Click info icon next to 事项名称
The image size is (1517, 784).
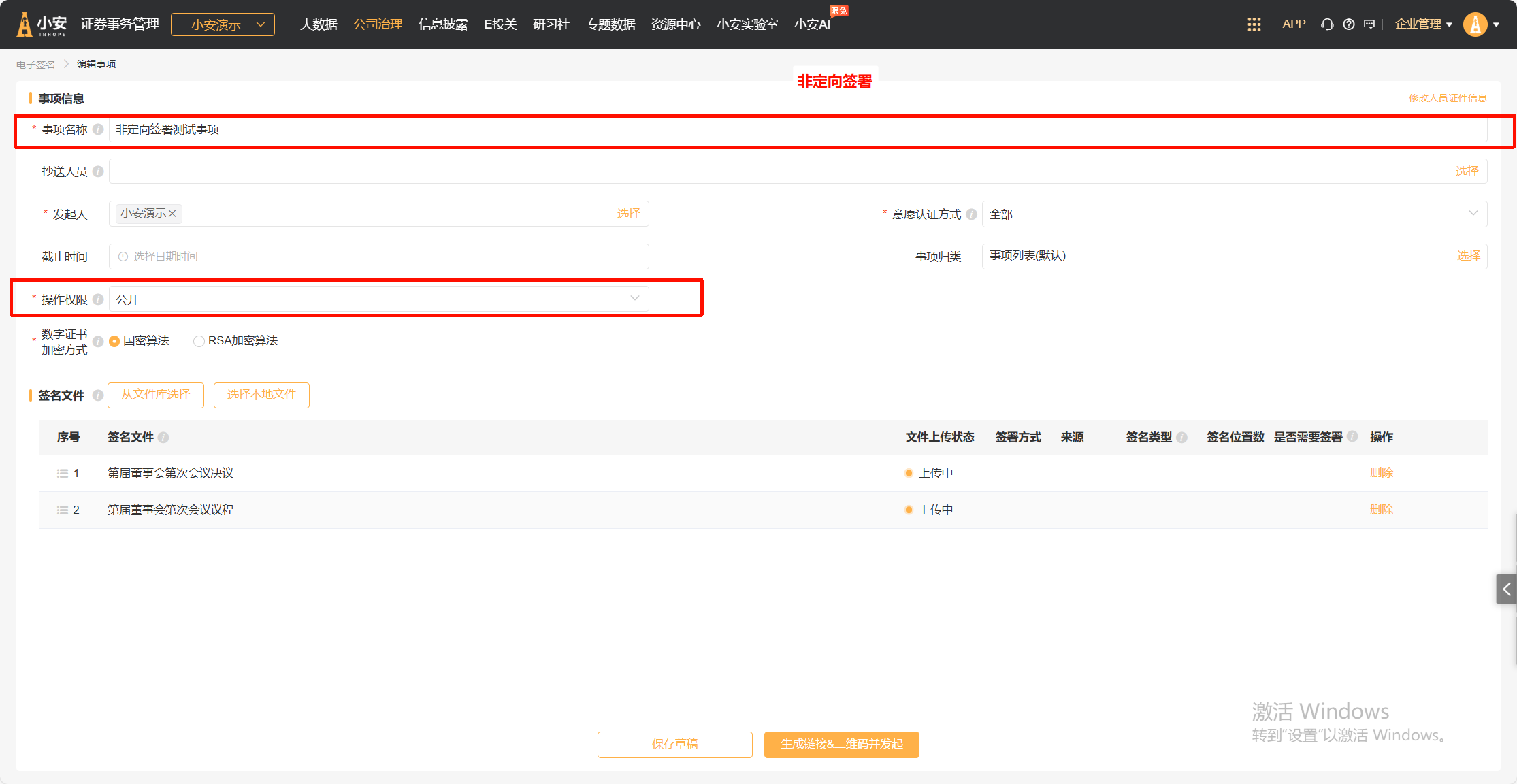coord(98,129)
